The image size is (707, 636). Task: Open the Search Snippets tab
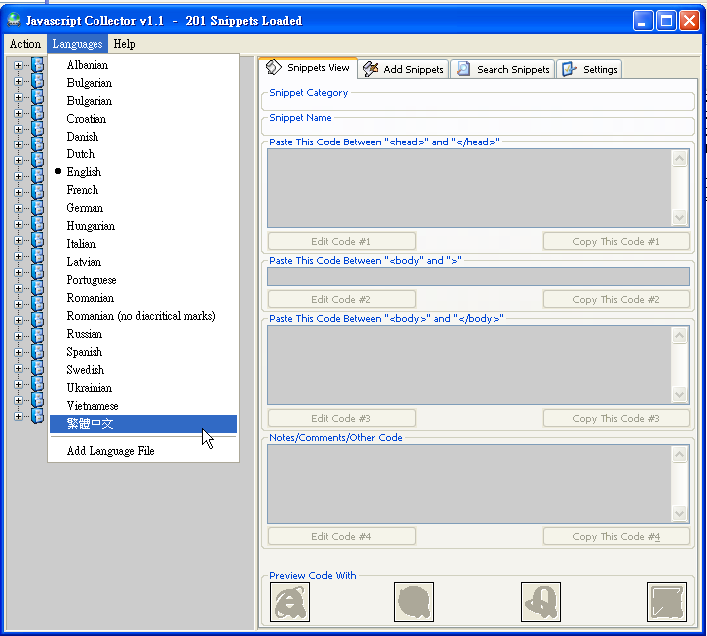(x=503, y=69)
